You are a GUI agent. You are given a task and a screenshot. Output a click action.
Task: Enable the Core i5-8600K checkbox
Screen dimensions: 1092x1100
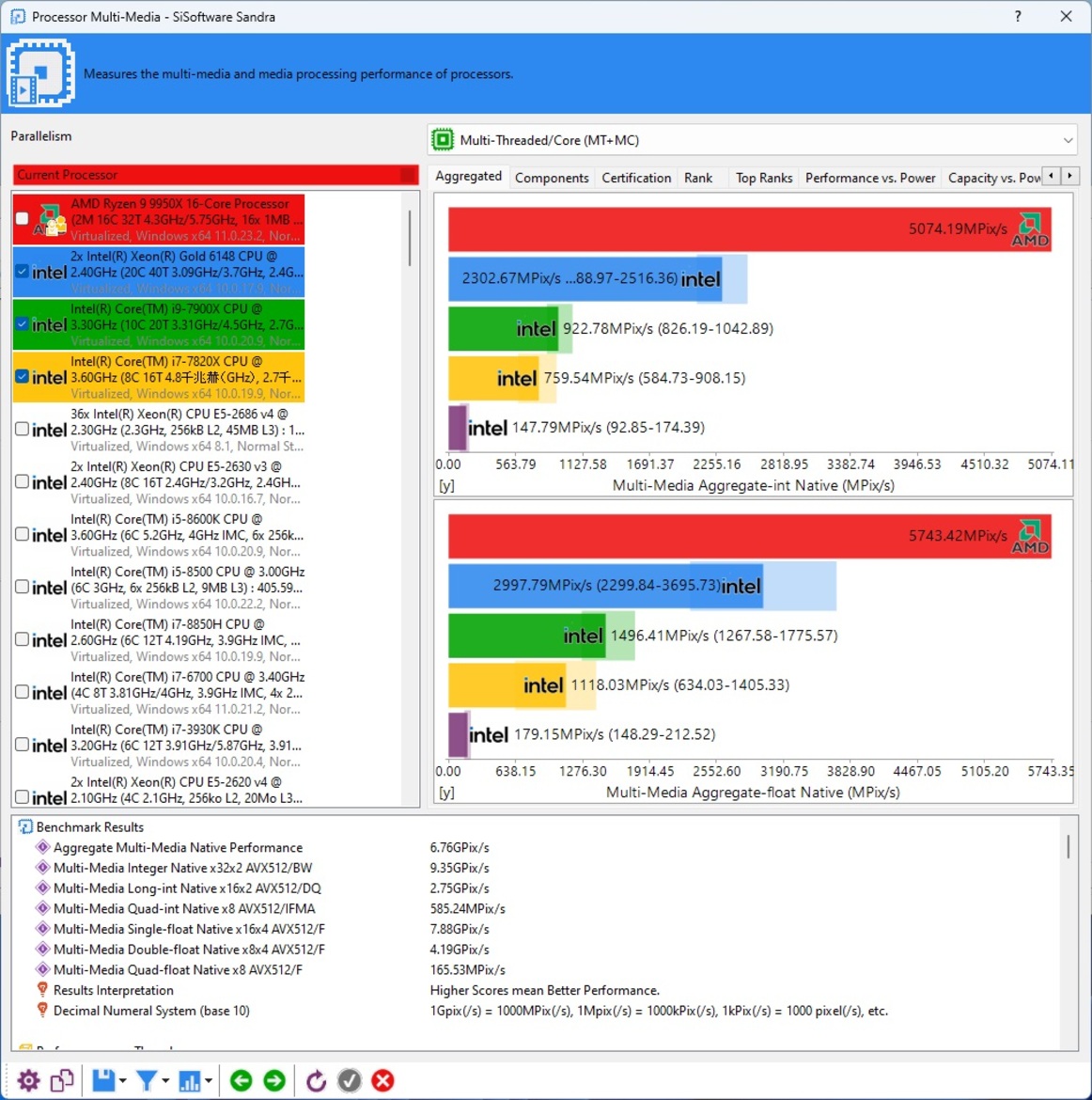22,534
